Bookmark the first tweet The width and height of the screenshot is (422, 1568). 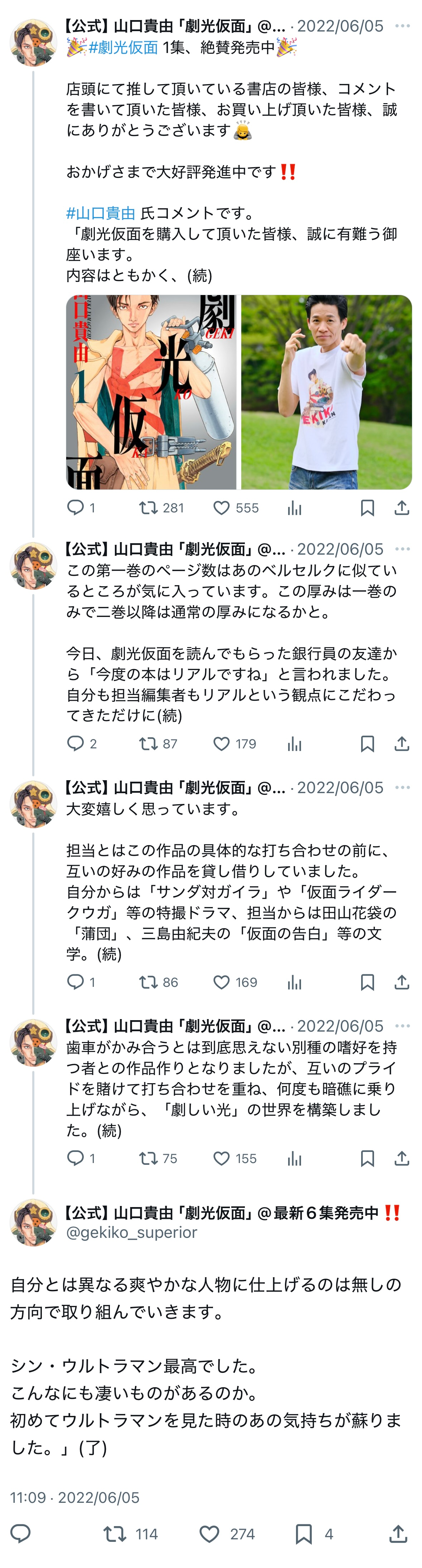tap(367, 508)
